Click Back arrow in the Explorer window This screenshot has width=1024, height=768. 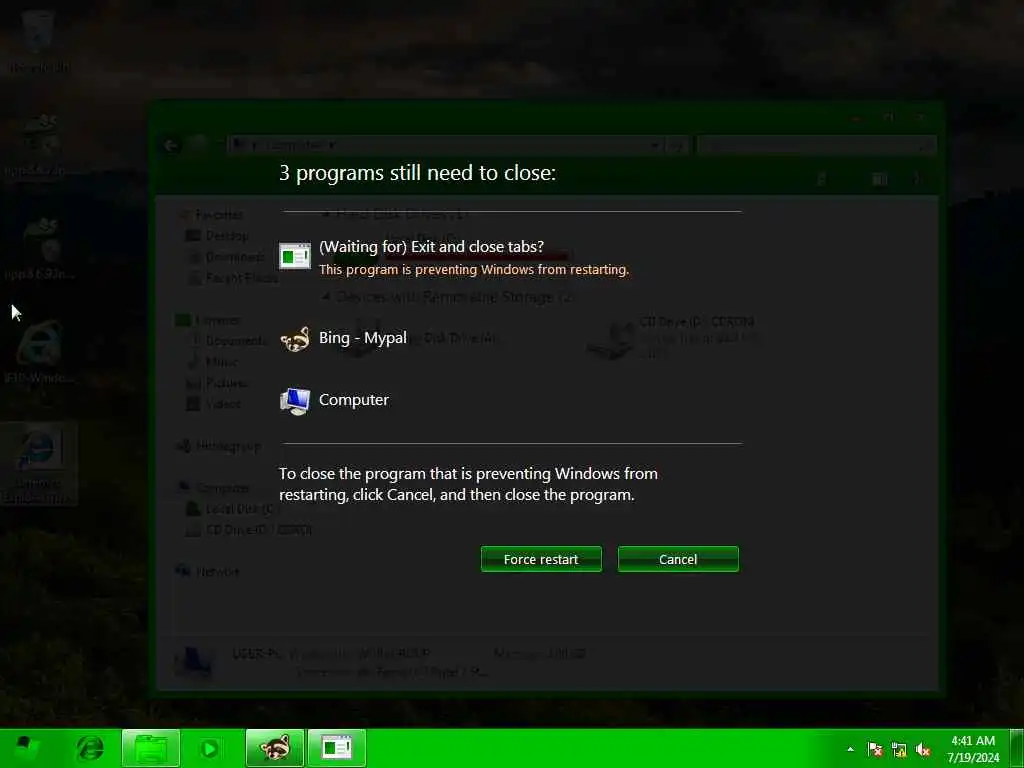click(171, 145)
